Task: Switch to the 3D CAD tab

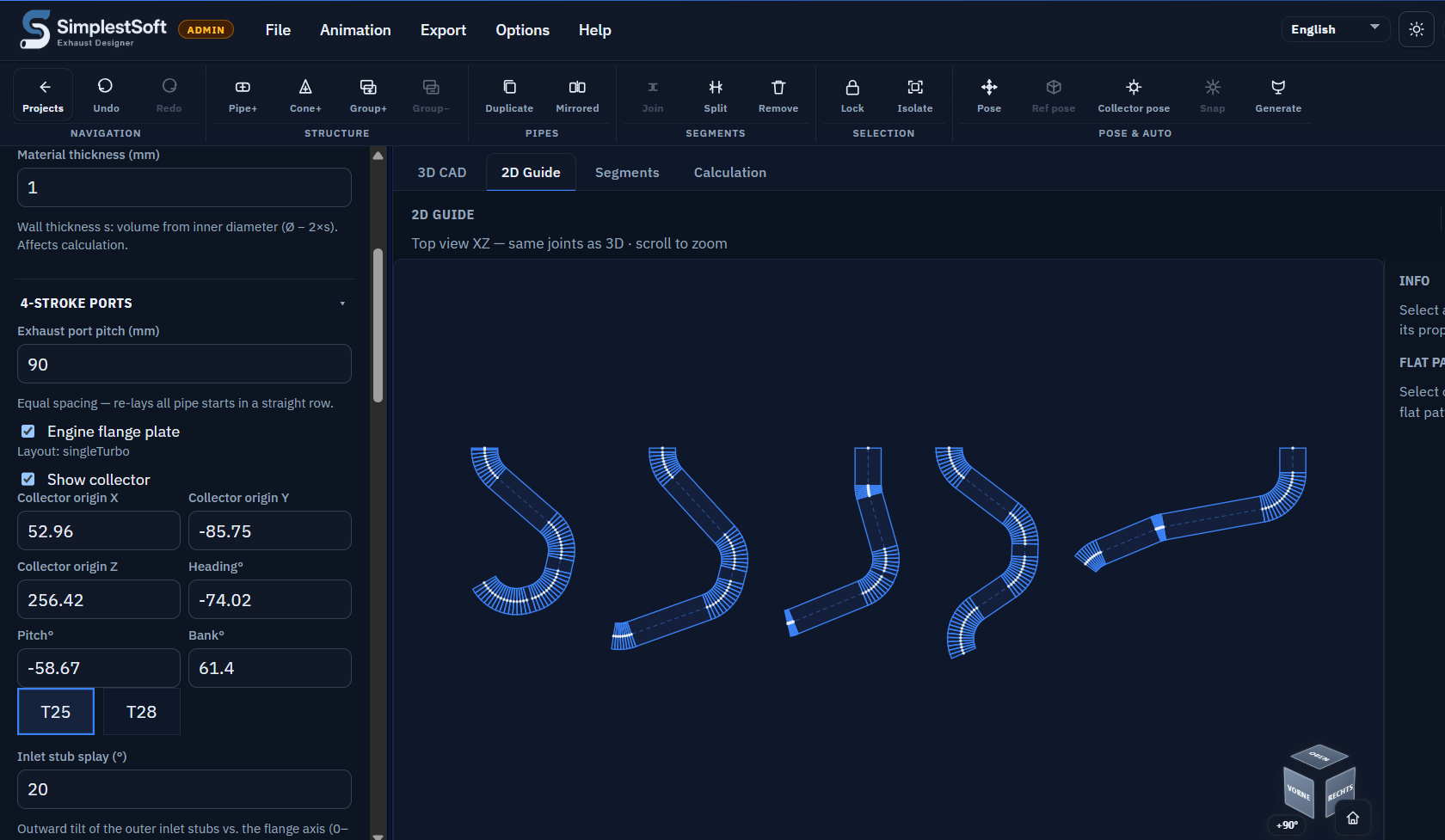Action: pos(442,173)
